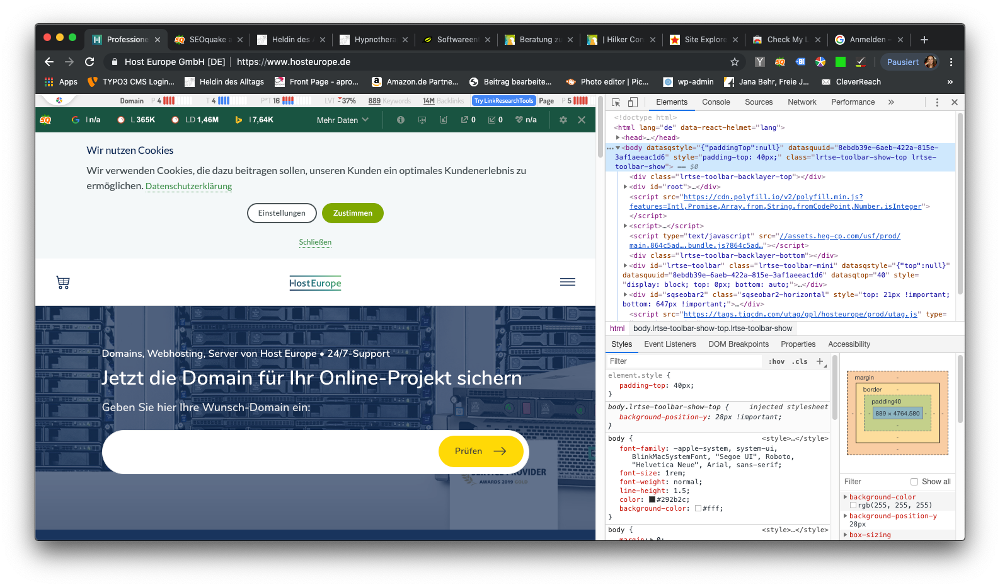
Task: Select the DevTools inspect element tool
Action: point(616,102)
